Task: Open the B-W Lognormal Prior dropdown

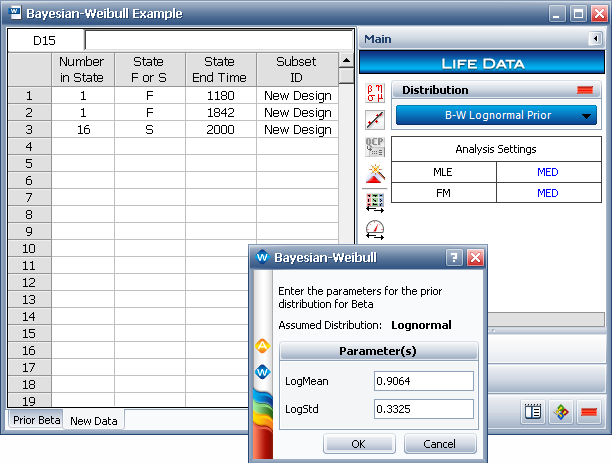Action: click(x=497, y=115)
